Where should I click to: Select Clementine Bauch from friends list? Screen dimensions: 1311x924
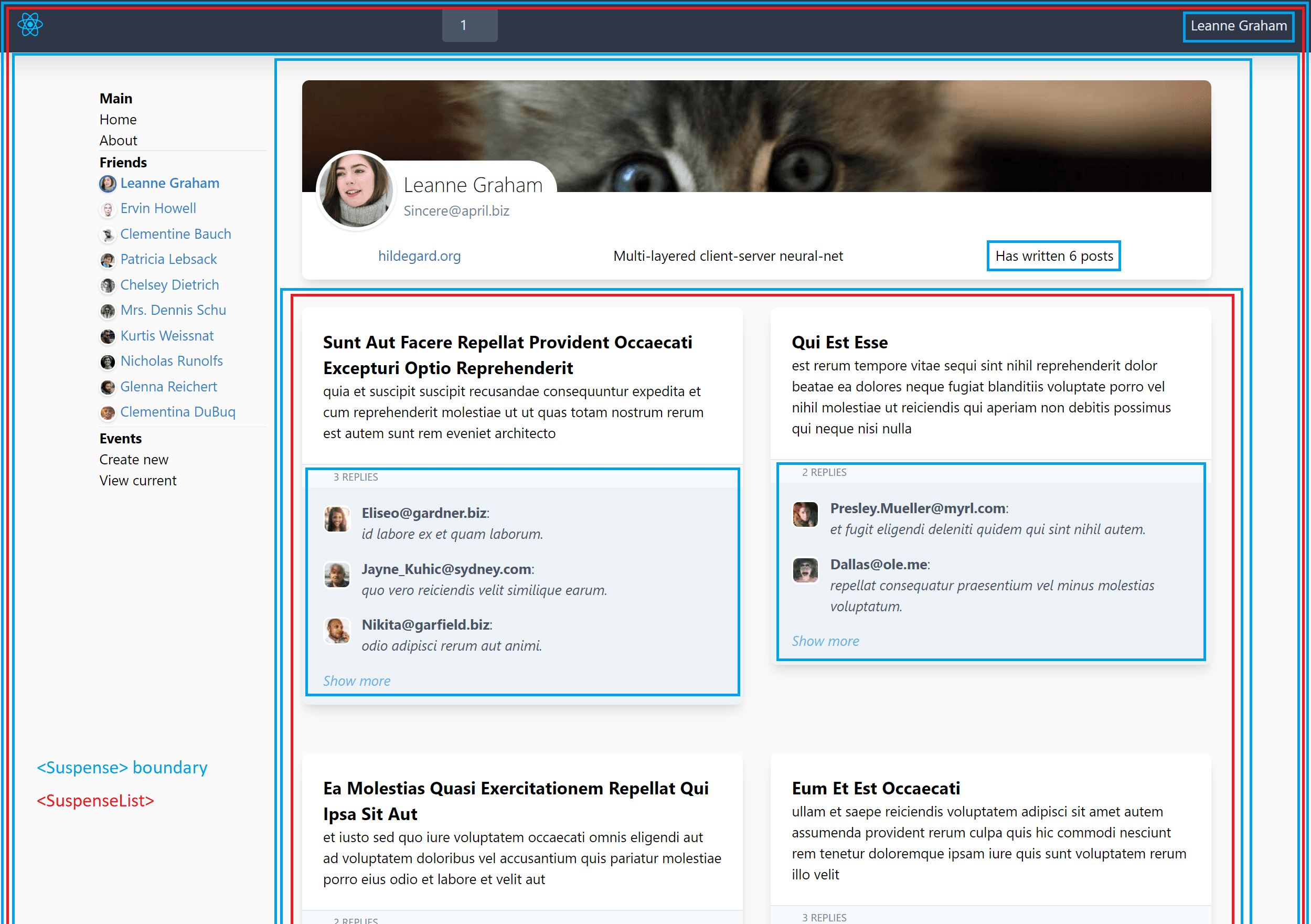pyautogui.click(x=177, y=233)
